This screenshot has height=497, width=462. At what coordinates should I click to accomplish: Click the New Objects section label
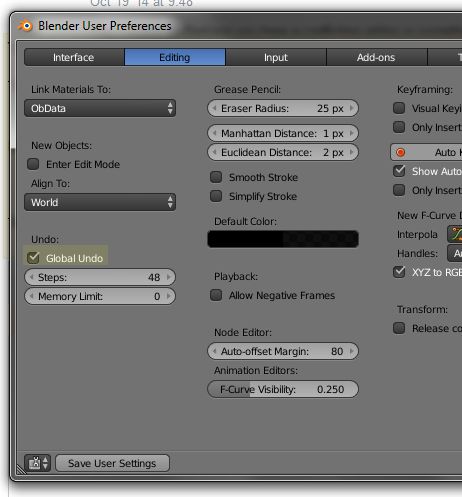point(61,145)
